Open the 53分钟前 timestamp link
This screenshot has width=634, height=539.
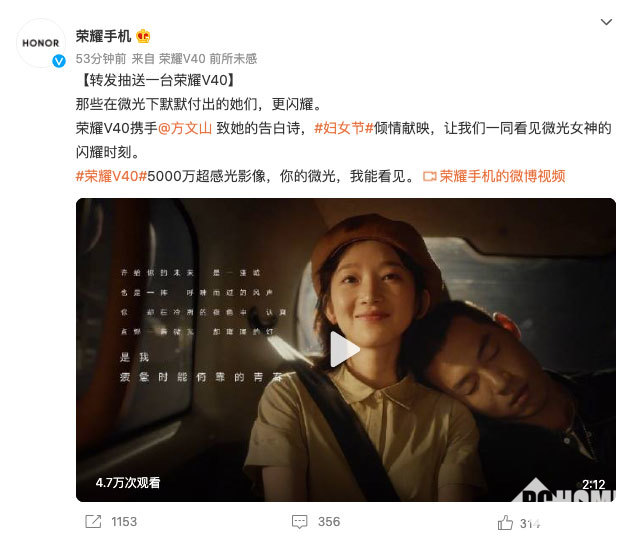[101, 59]
